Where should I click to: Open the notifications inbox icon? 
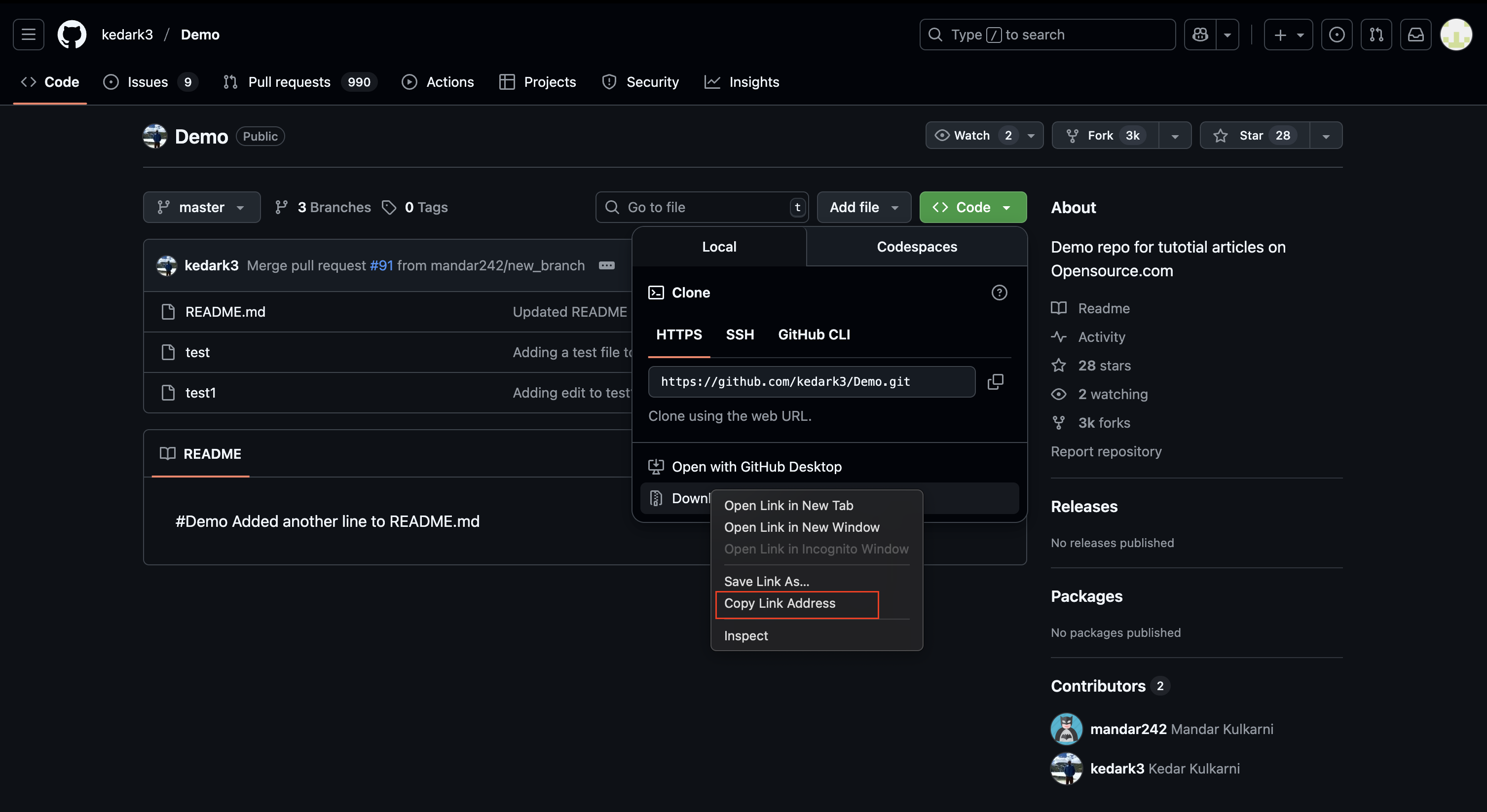[x=1415, y=35]
